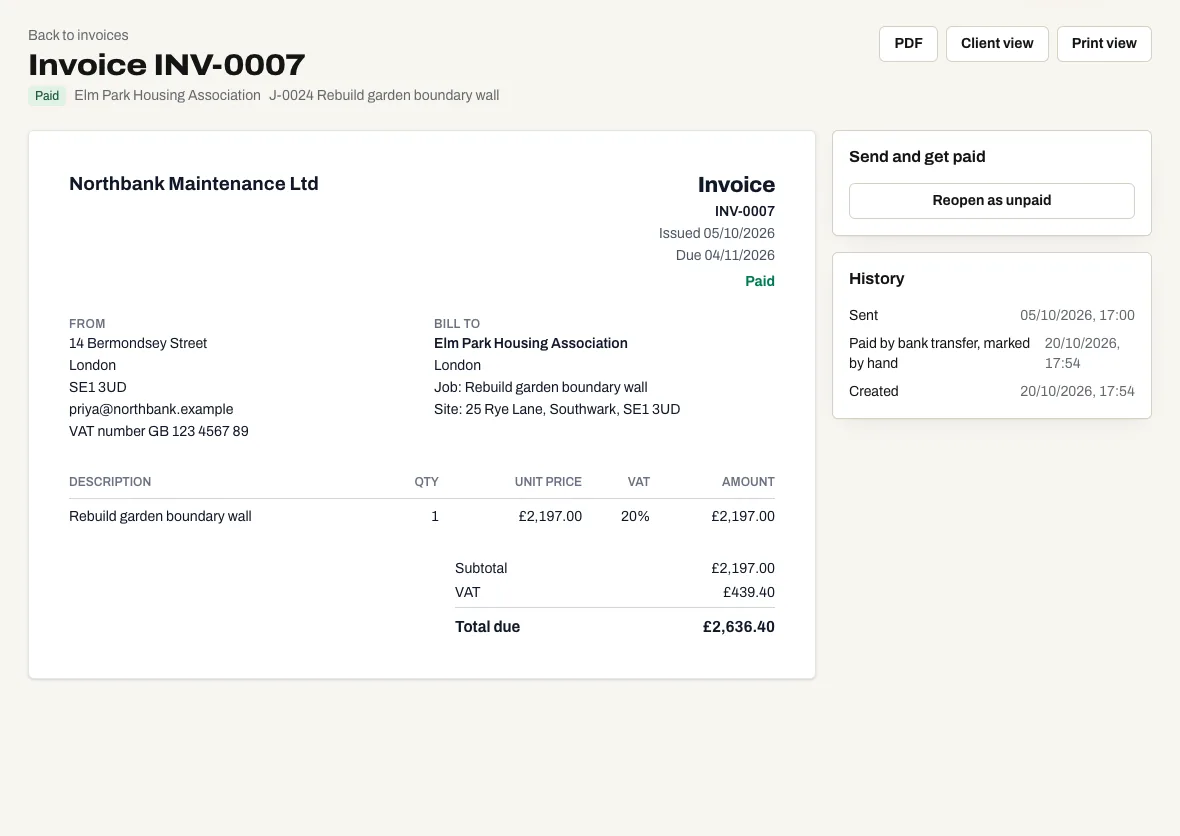Click green Paid label in invoice document
Viewport: 1180px width, 836px height.
point(759,281)
